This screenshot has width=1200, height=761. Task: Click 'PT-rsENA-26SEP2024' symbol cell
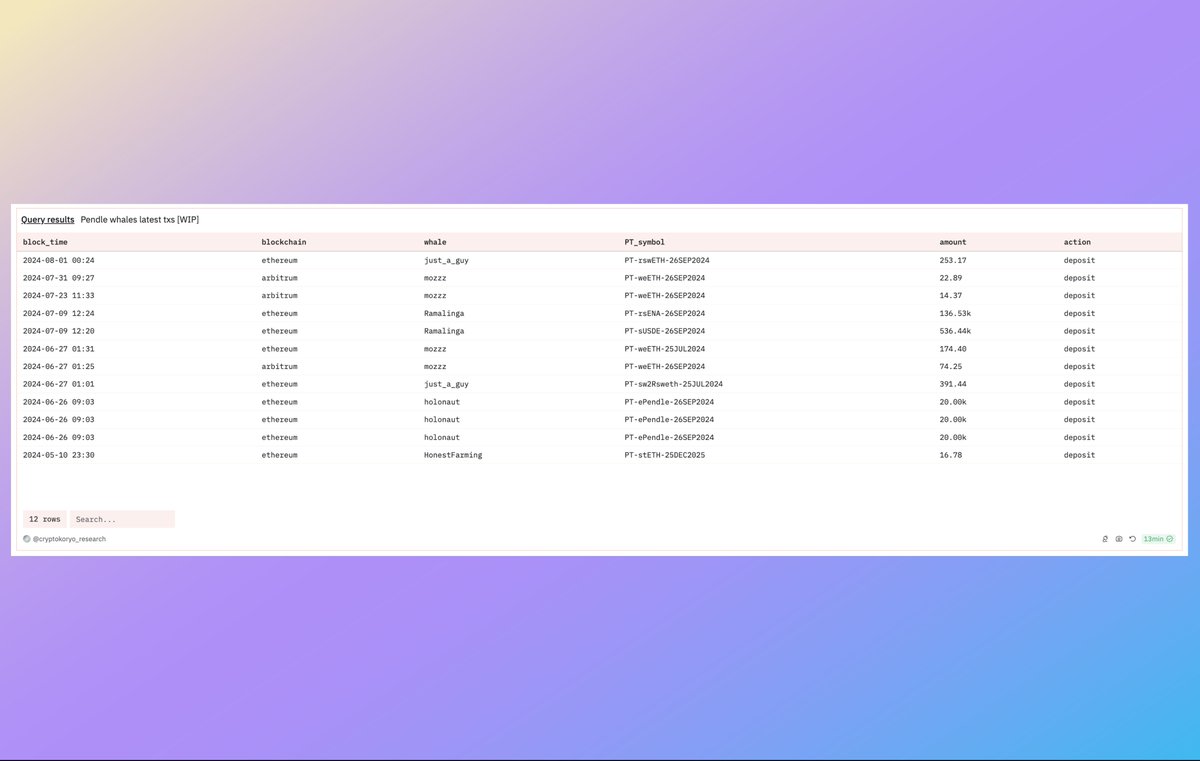(667, 314)
